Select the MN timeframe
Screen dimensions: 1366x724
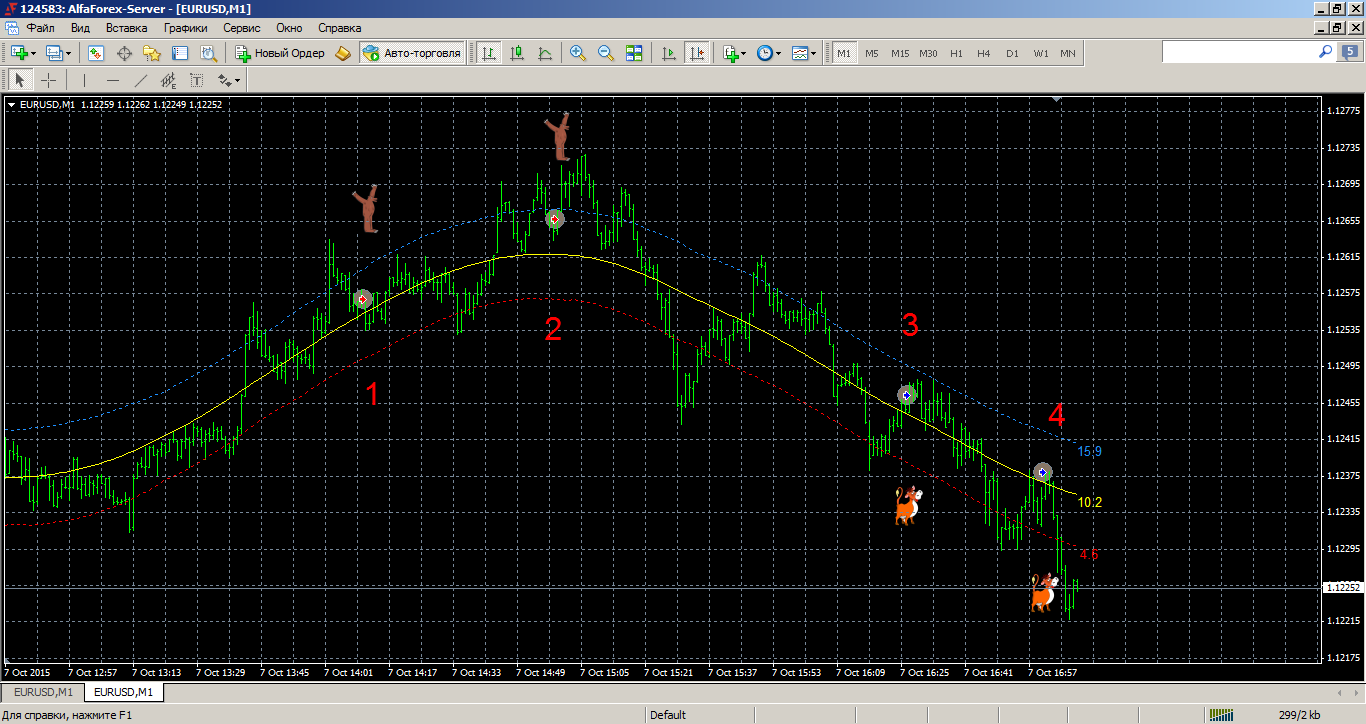(1068, 53)
